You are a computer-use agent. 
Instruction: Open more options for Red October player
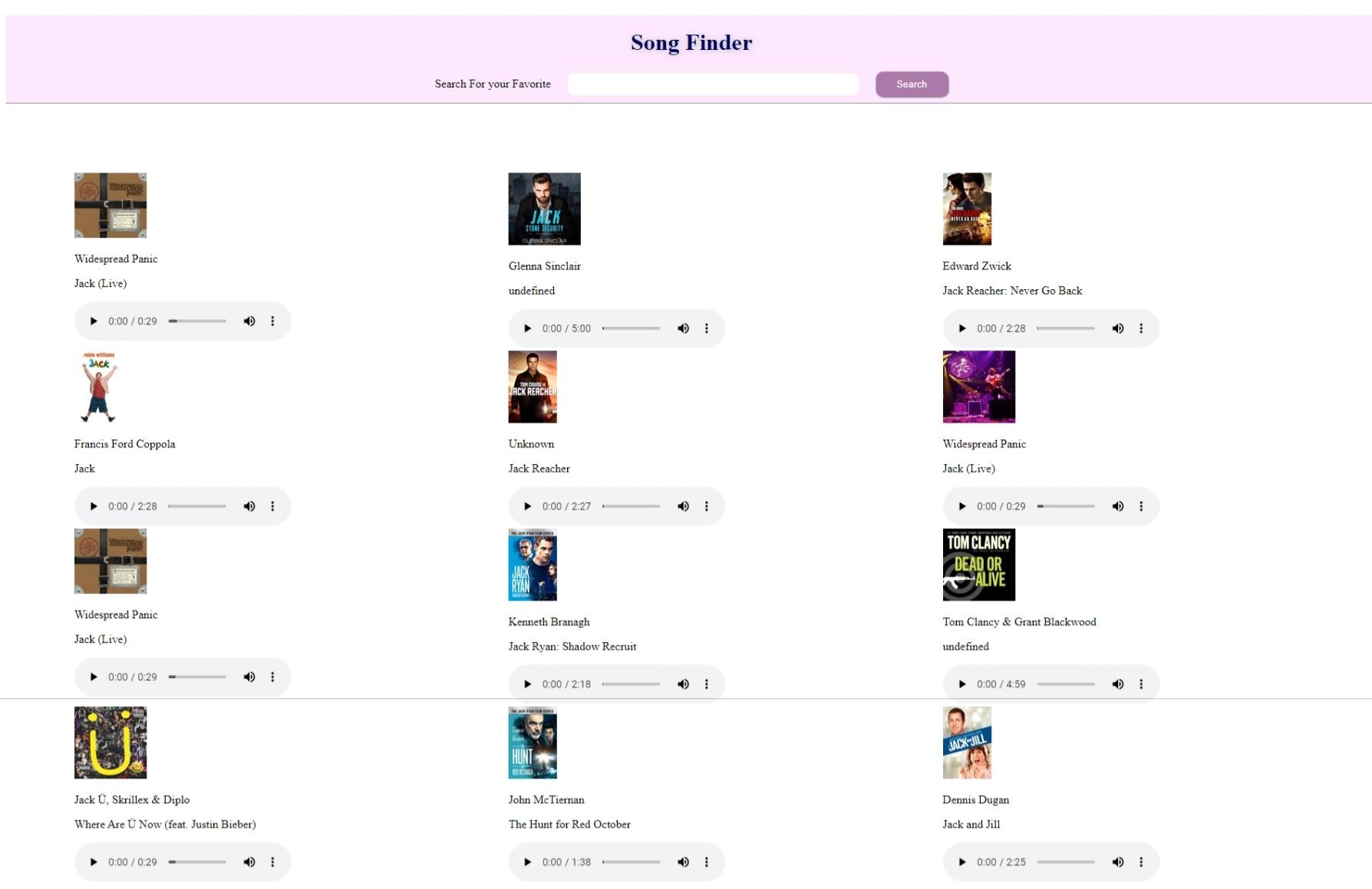[707, 862]
